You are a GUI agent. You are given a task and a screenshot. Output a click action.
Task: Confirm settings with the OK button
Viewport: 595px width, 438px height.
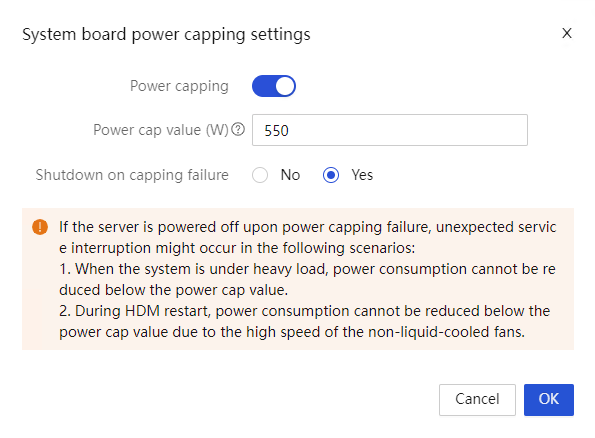[x=549, y=400]
